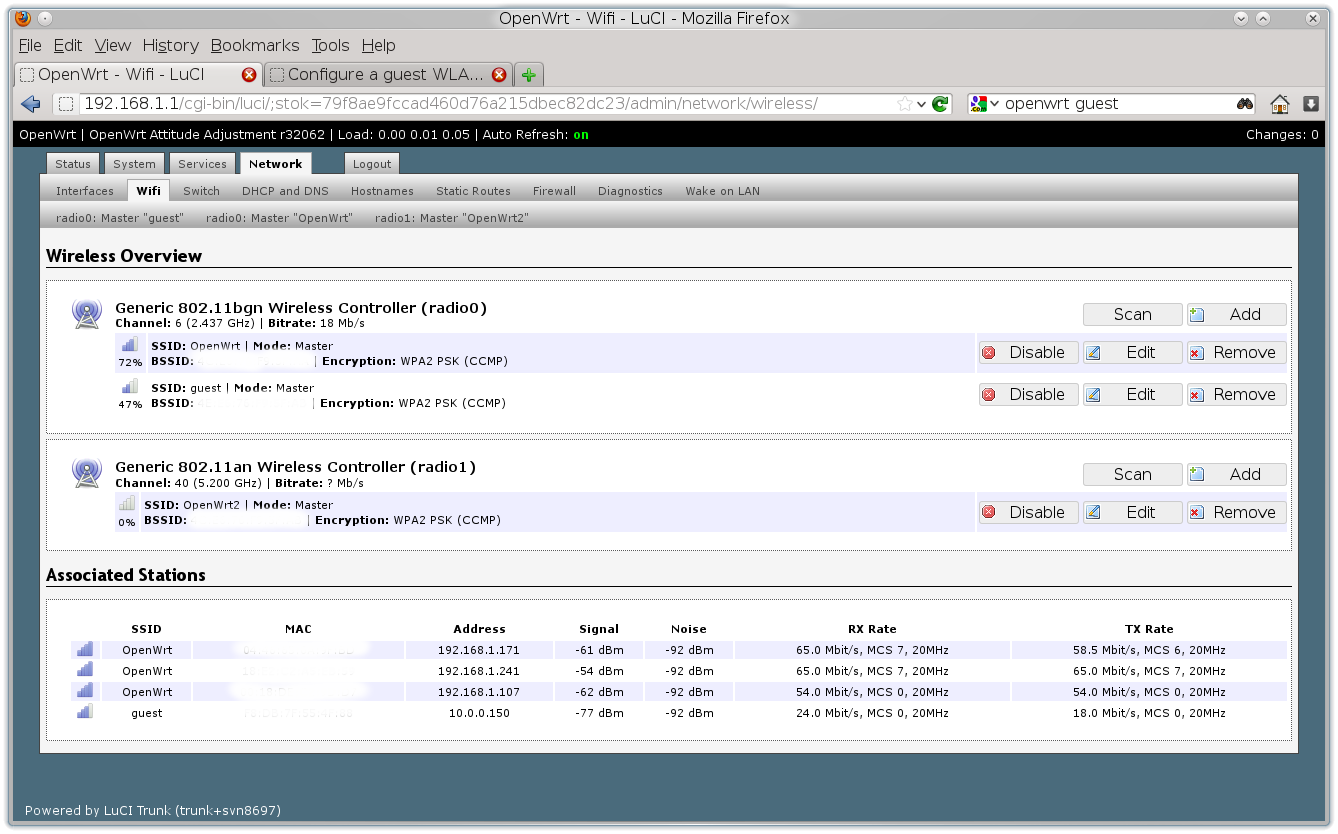Disable the guest SSID network

pyautogui.click(x=1028, y=394)
